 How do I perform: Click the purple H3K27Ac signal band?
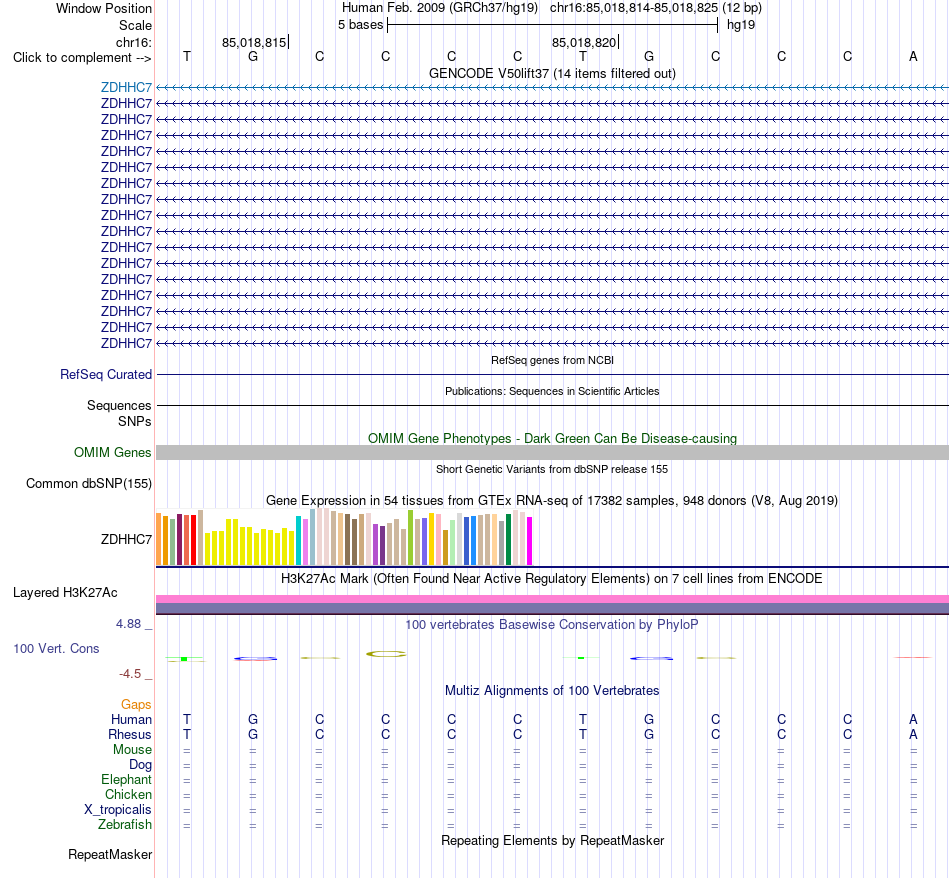pos(552,608)
